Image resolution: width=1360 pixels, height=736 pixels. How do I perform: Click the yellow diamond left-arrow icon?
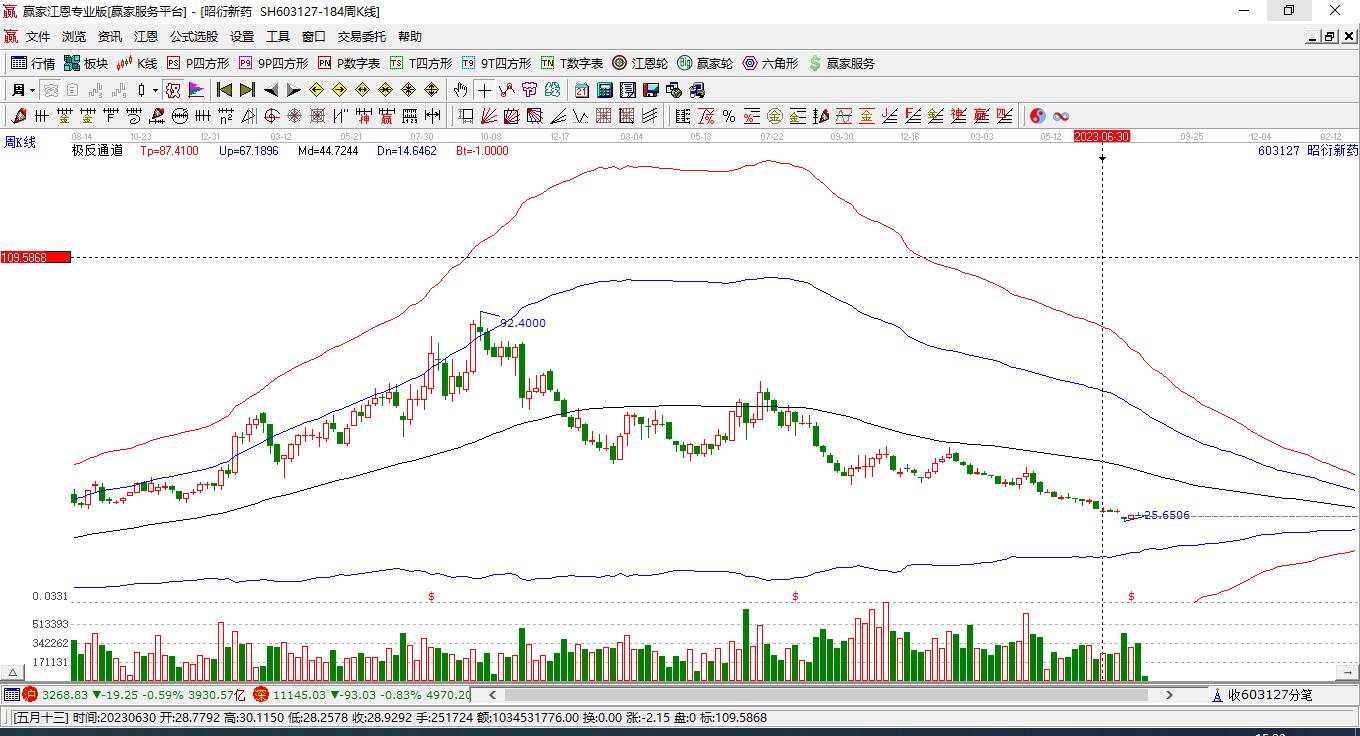click(316, 90)
